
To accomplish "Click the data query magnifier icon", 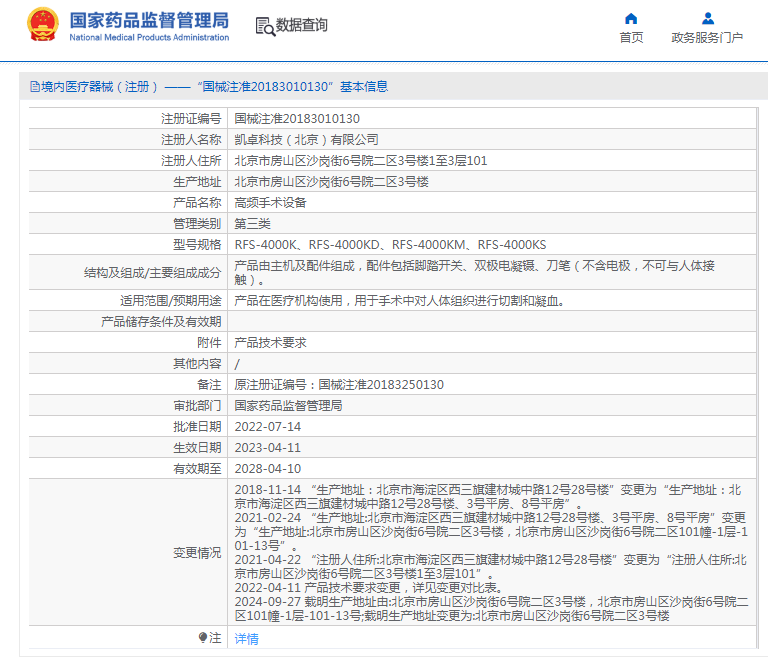I will pos(265,26).
